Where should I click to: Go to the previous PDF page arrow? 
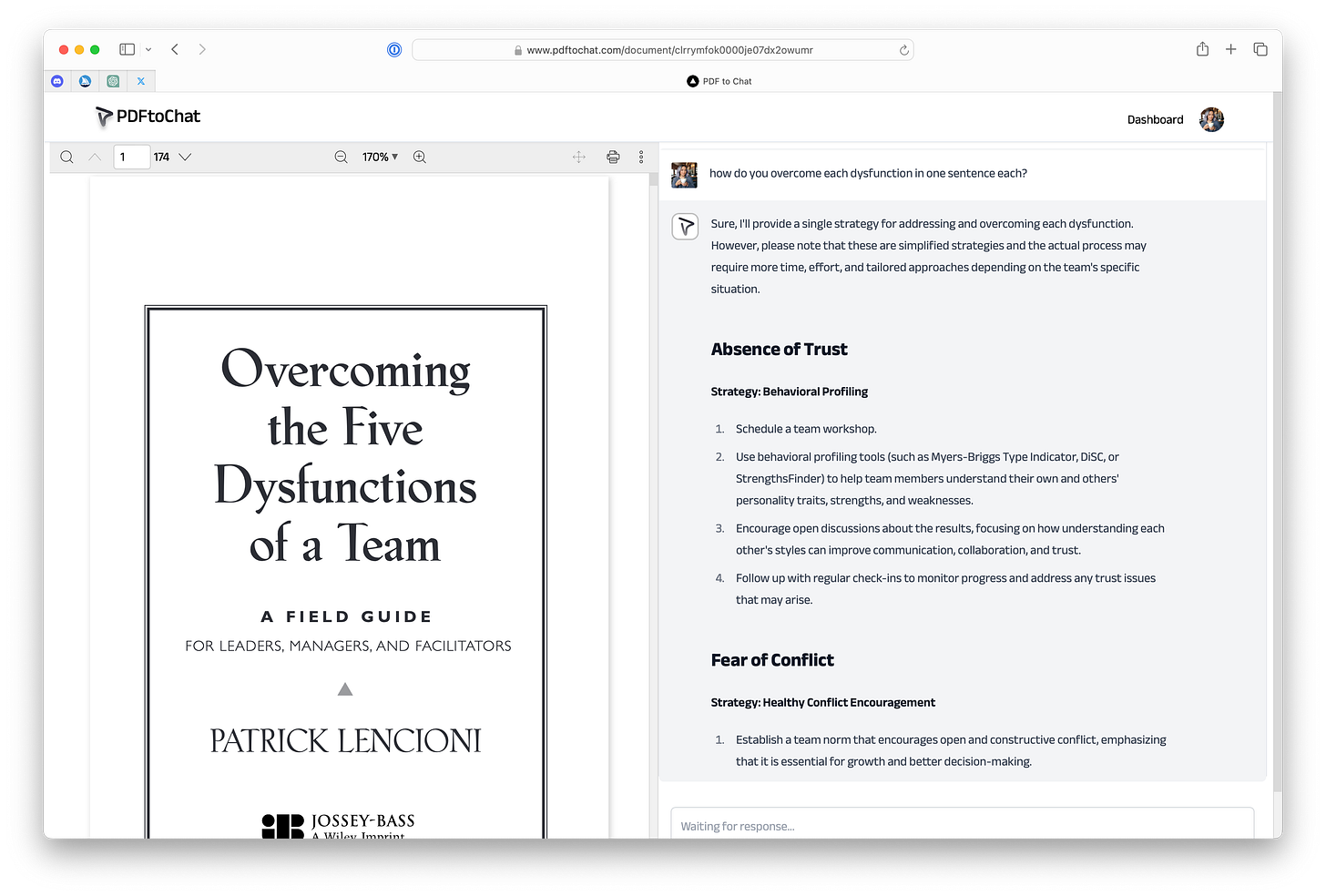pyautogui.click(x=95, y=157)
